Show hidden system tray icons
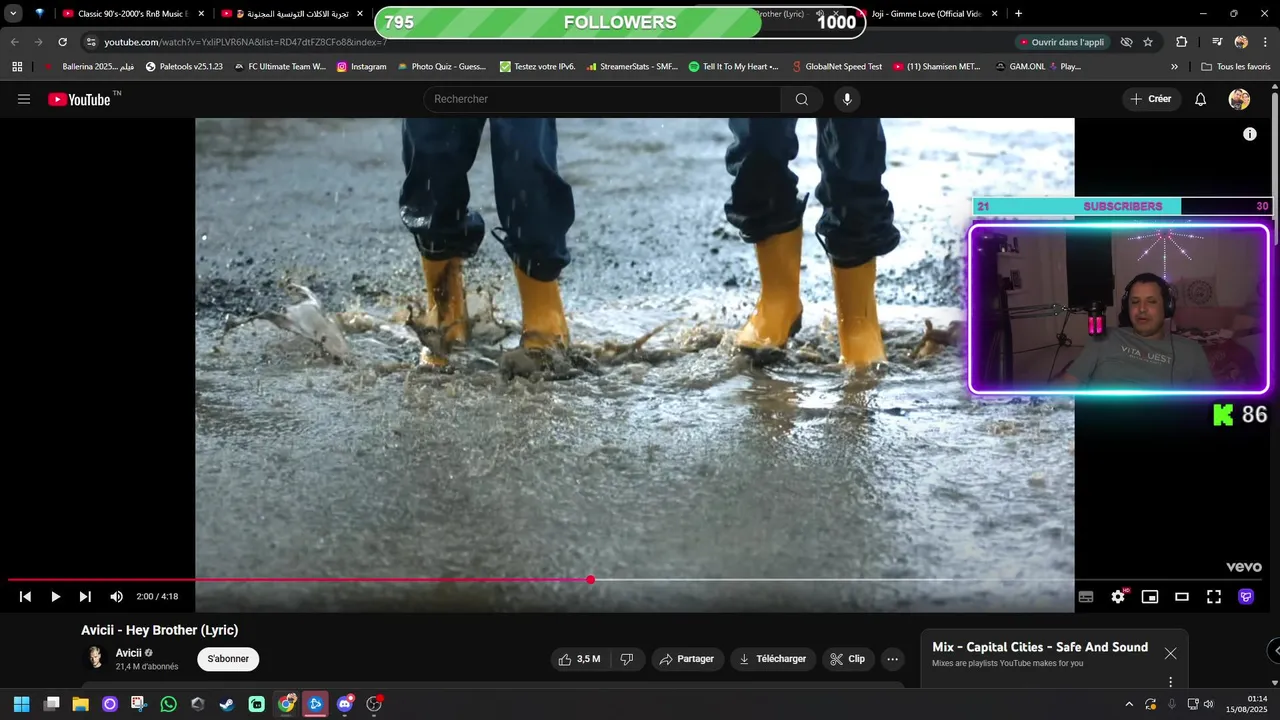Viewport: 1280px width, 720px height. pyautogui.click(x=1129, y=704)
